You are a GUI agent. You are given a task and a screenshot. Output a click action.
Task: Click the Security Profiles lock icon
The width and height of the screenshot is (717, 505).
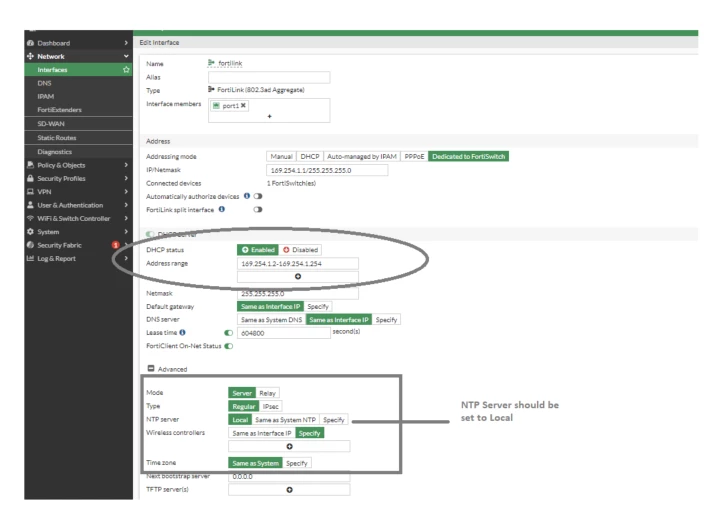pos(30,178)
